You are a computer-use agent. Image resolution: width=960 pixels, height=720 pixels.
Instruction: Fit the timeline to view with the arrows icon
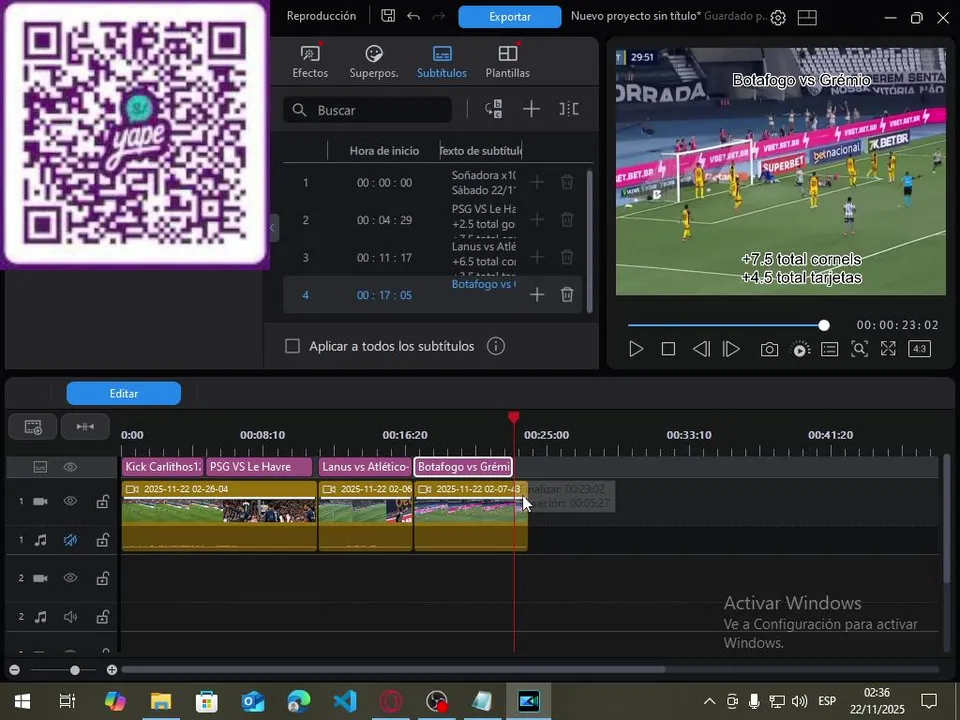tap(85, 427)
